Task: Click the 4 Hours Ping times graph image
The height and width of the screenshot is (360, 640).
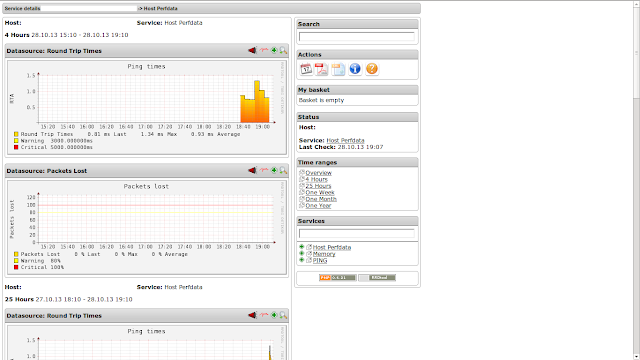Action: [147, 107]
